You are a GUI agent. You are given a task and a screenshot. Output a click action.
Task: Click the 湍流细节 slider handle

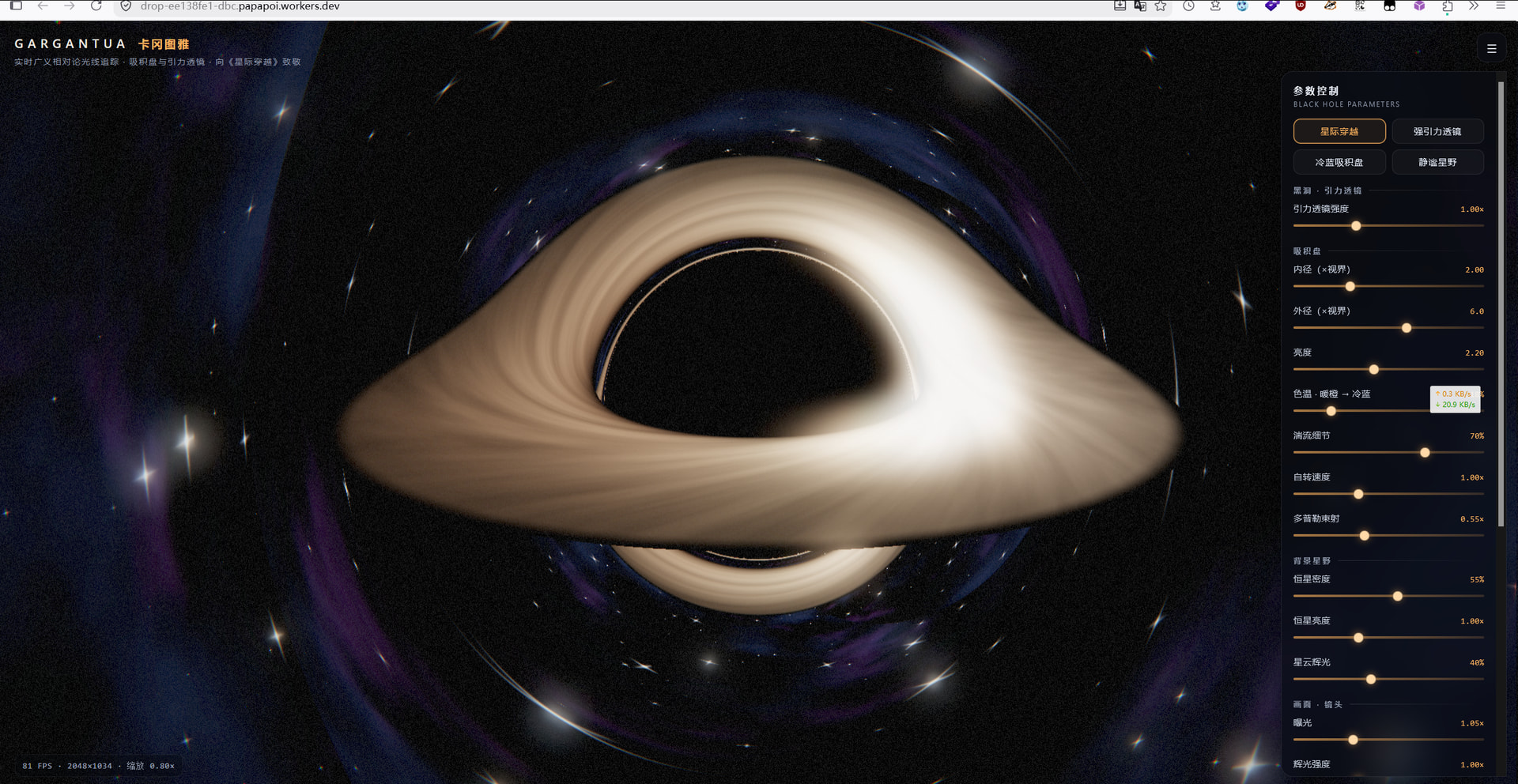tap(1425, 453)
